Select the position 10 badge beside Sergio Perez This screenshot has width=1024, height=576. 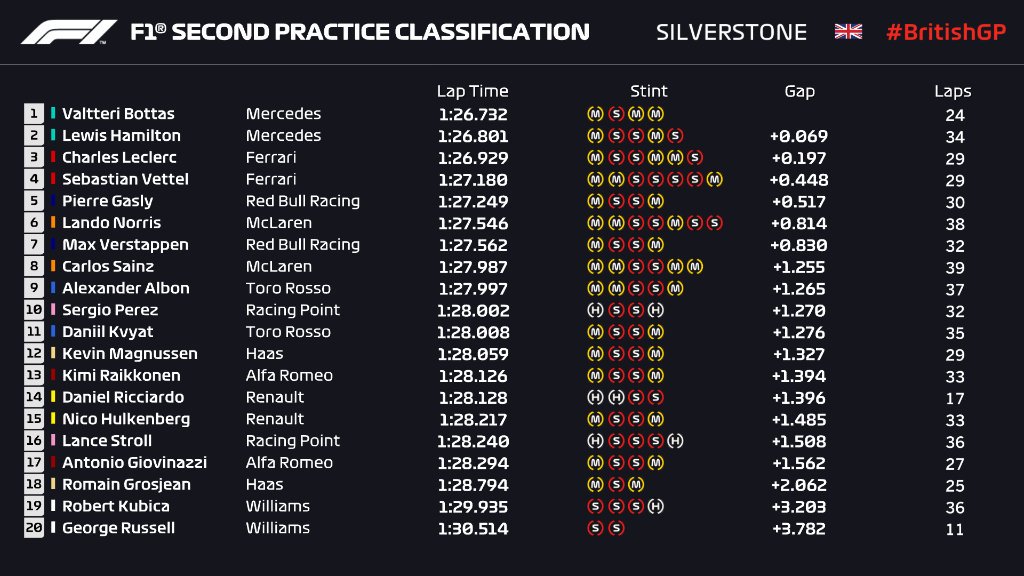pos(34,310)
